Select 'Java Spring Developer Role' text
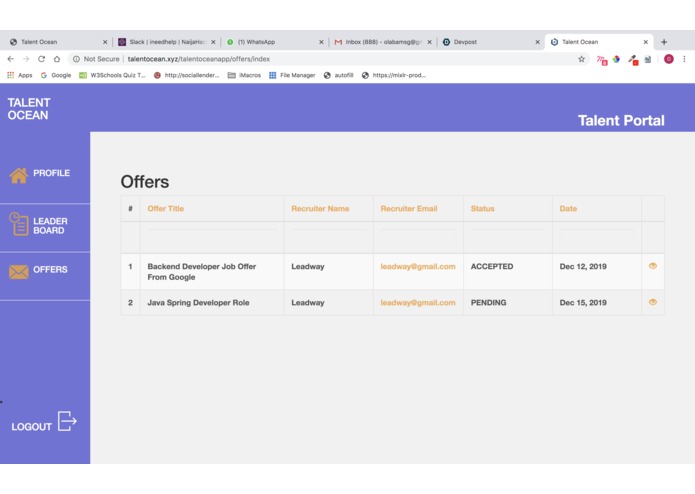Viewport: 695px width, 494px height. coord(198,303)
